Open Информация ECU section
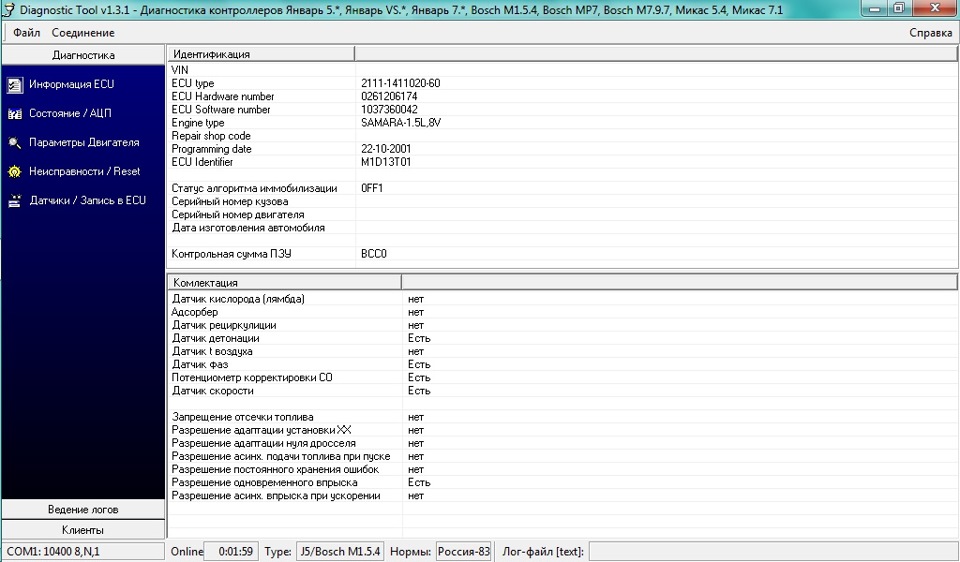 (72, 84)
